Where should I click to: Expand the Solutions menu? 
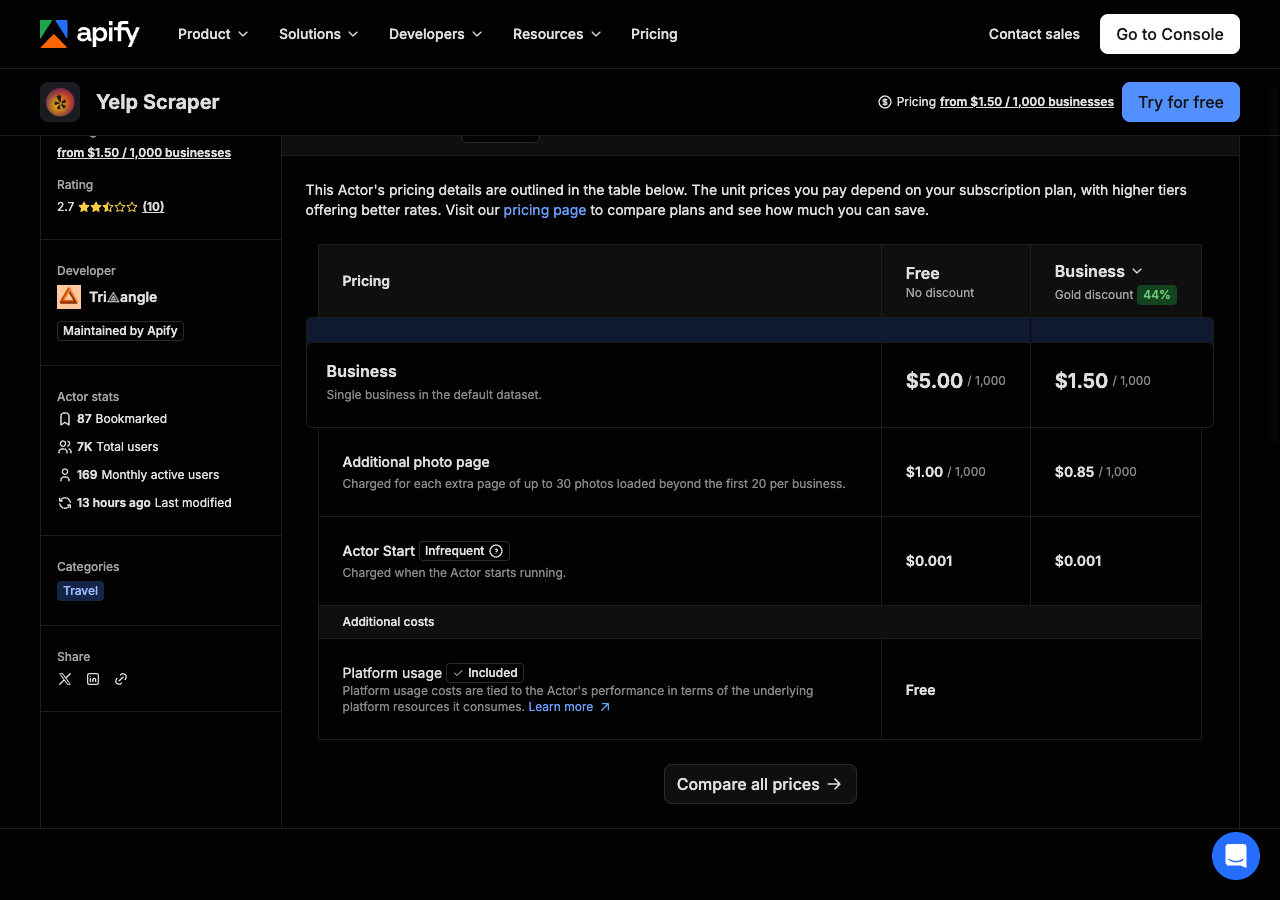[x=318, y=34]
